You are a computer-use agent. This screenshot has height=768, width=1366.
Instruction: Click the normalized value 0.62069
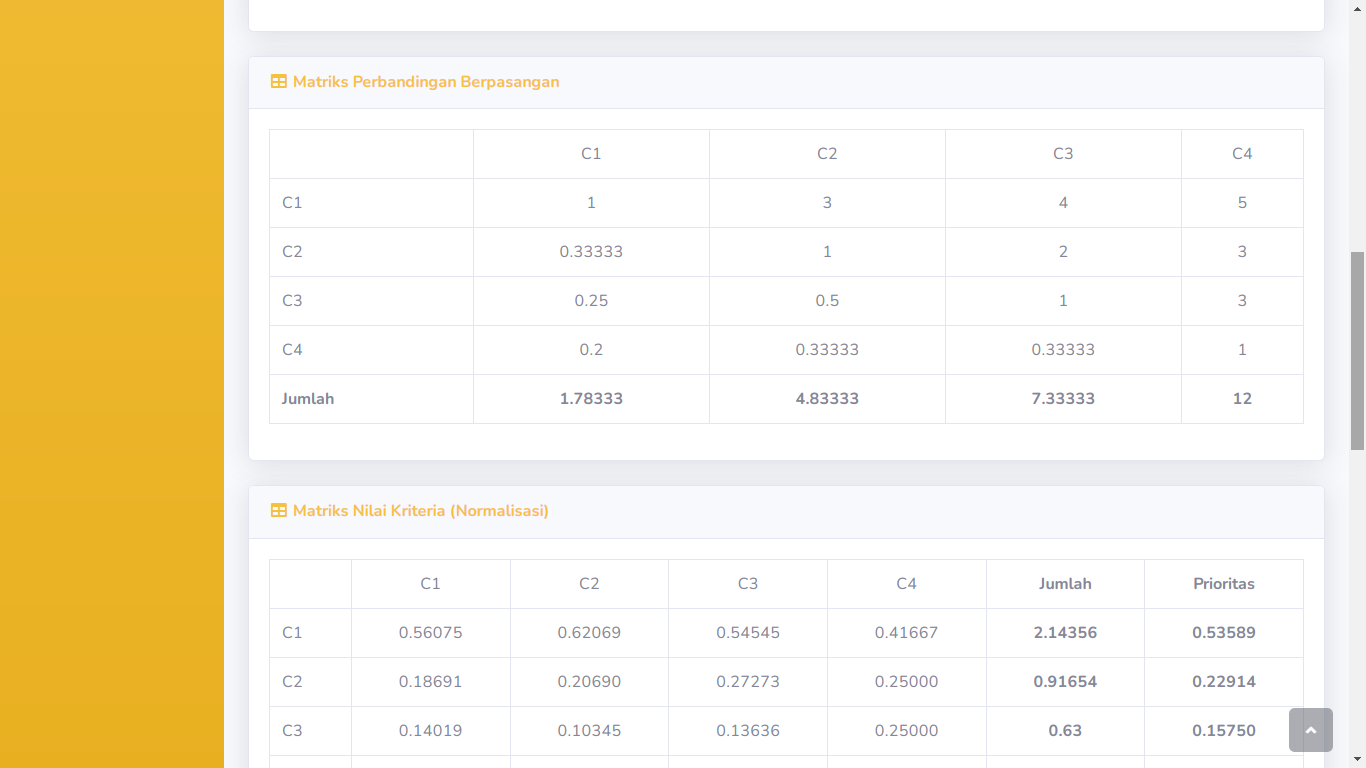589,633
